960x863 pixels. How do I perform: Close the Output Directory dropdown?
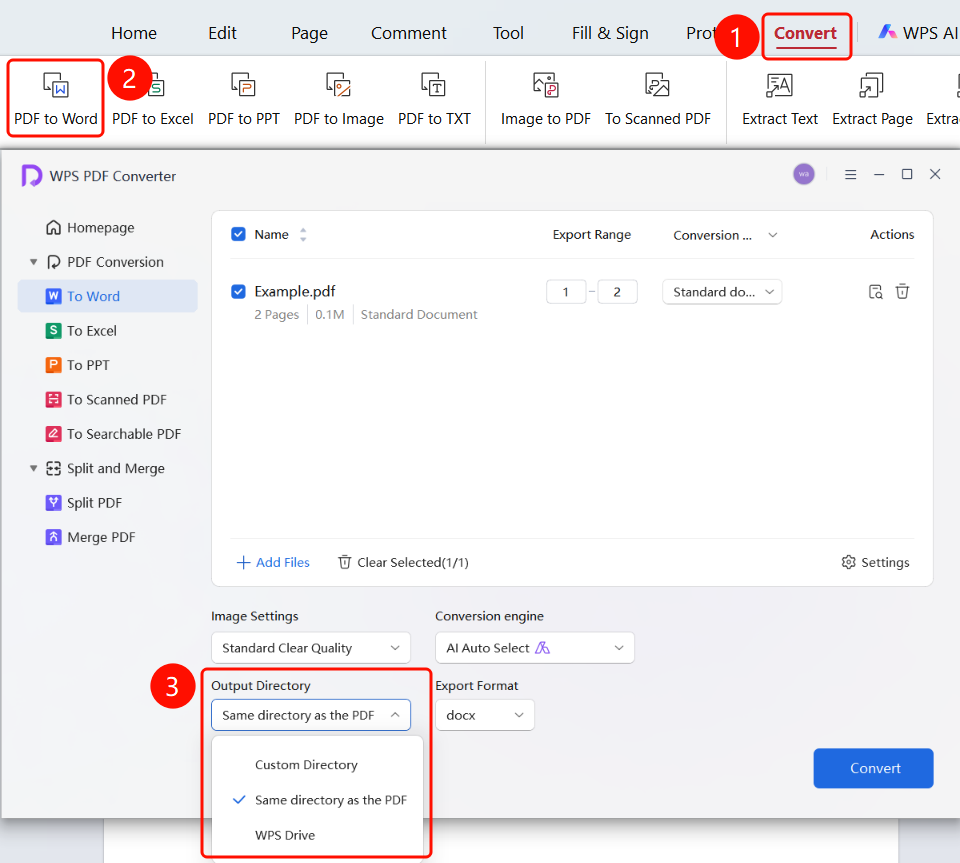click(x=310, y=715)
